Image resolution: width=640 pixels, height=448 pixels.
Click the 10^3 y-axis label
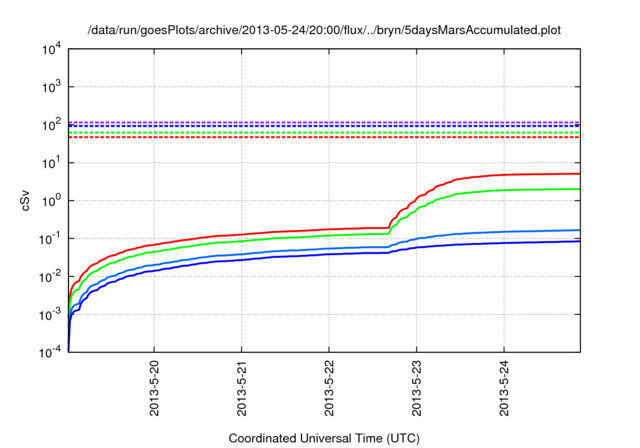(x=52, y=87)
